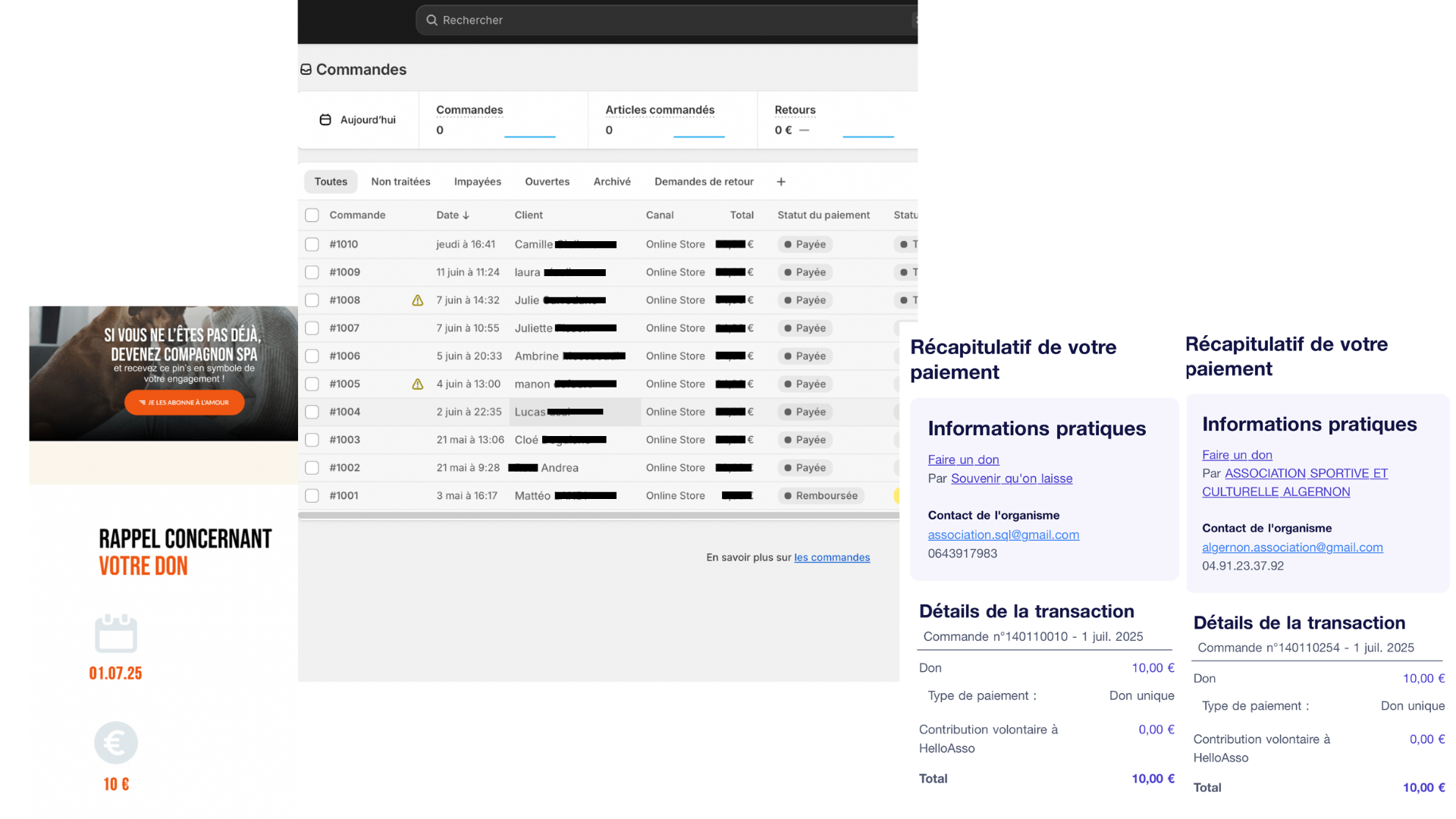The width and height of the screenshot is (1456, 819).
Task: Click the calendar icon above 01.07.25
Action: point(116,634)
